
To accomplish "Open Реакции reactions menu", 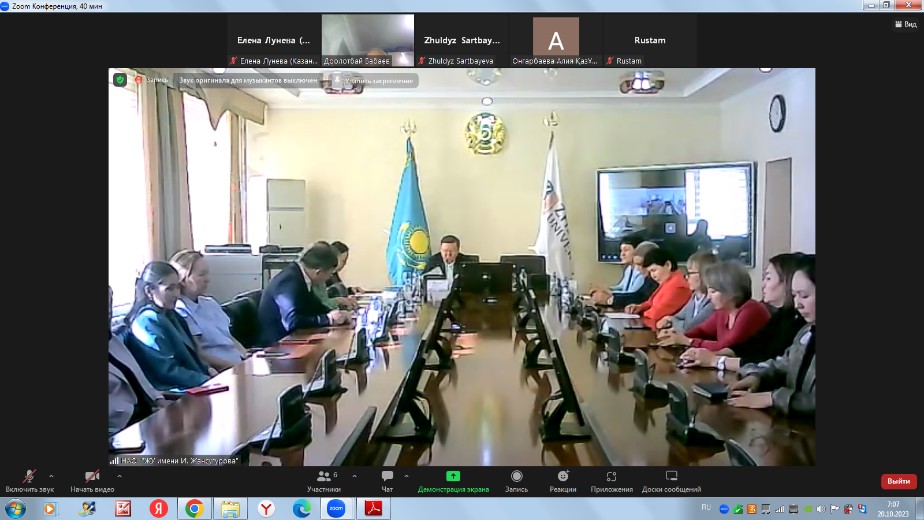I will coord(563,480).
